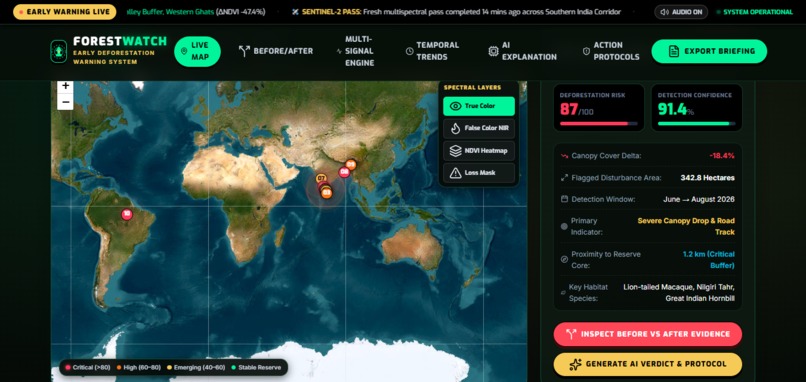Select the orange marker 03 south of India
806x382 pixels.
click(326, 193)
